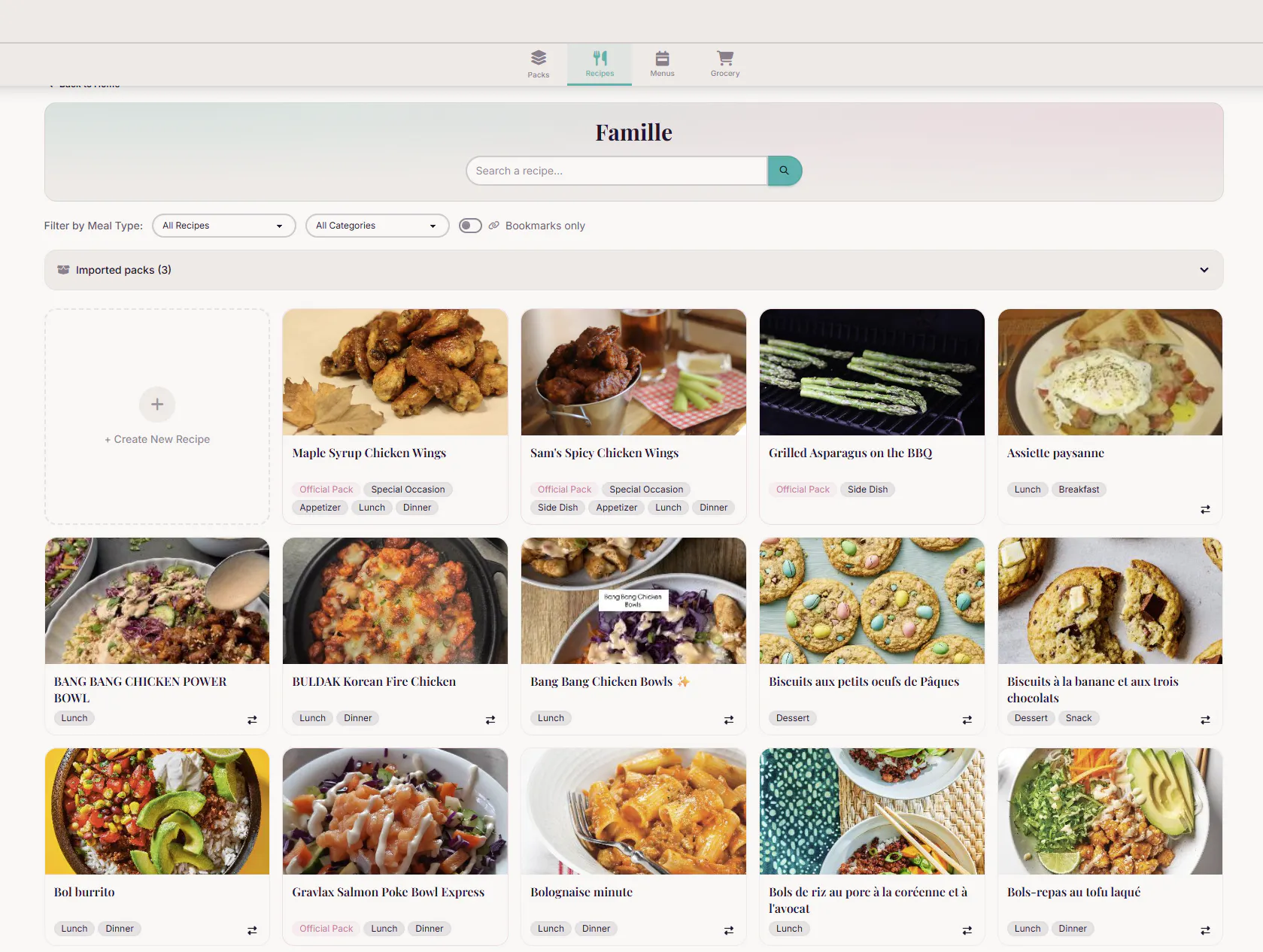This screenshot has height=952, width=1263.
Task: Open Gravlax Salmon Poke Bowl Express title
Action: pyautogui.click(x=388, y=892)
